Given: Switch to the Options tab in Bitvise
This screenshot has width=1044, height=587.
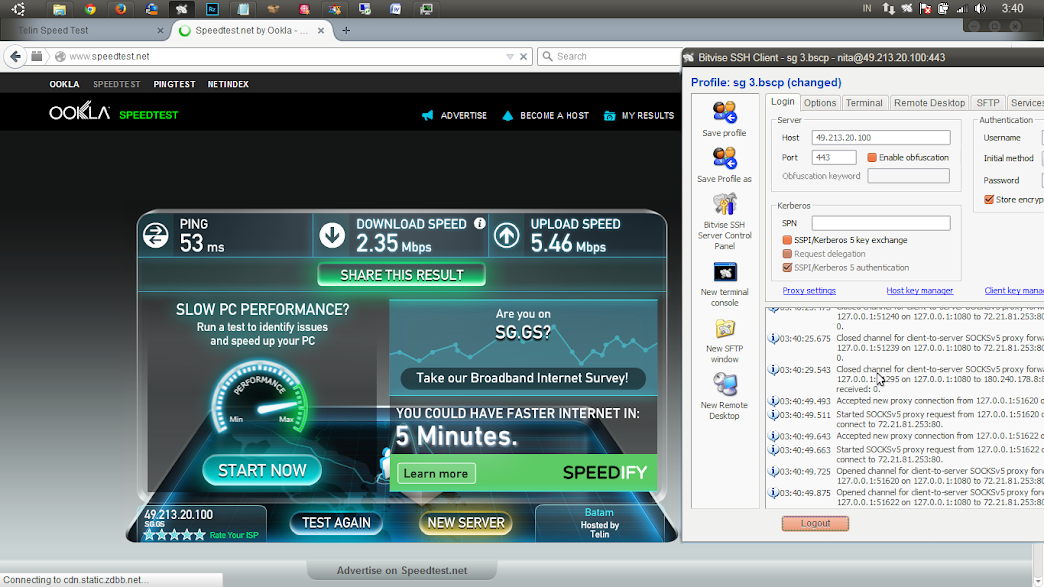Looking at the screenshot, I should coord(820,103).
